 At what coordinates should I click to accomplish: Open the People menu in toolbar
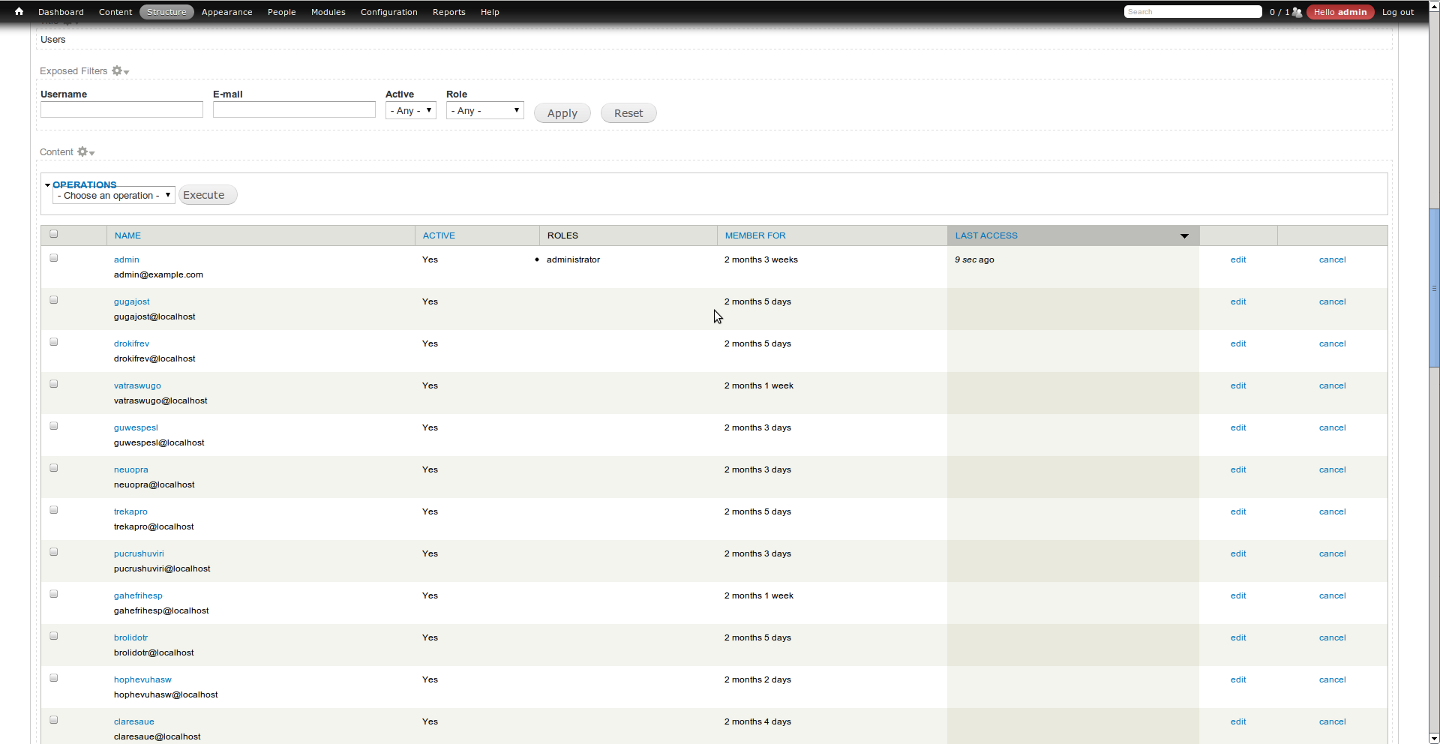pos(281,12)
